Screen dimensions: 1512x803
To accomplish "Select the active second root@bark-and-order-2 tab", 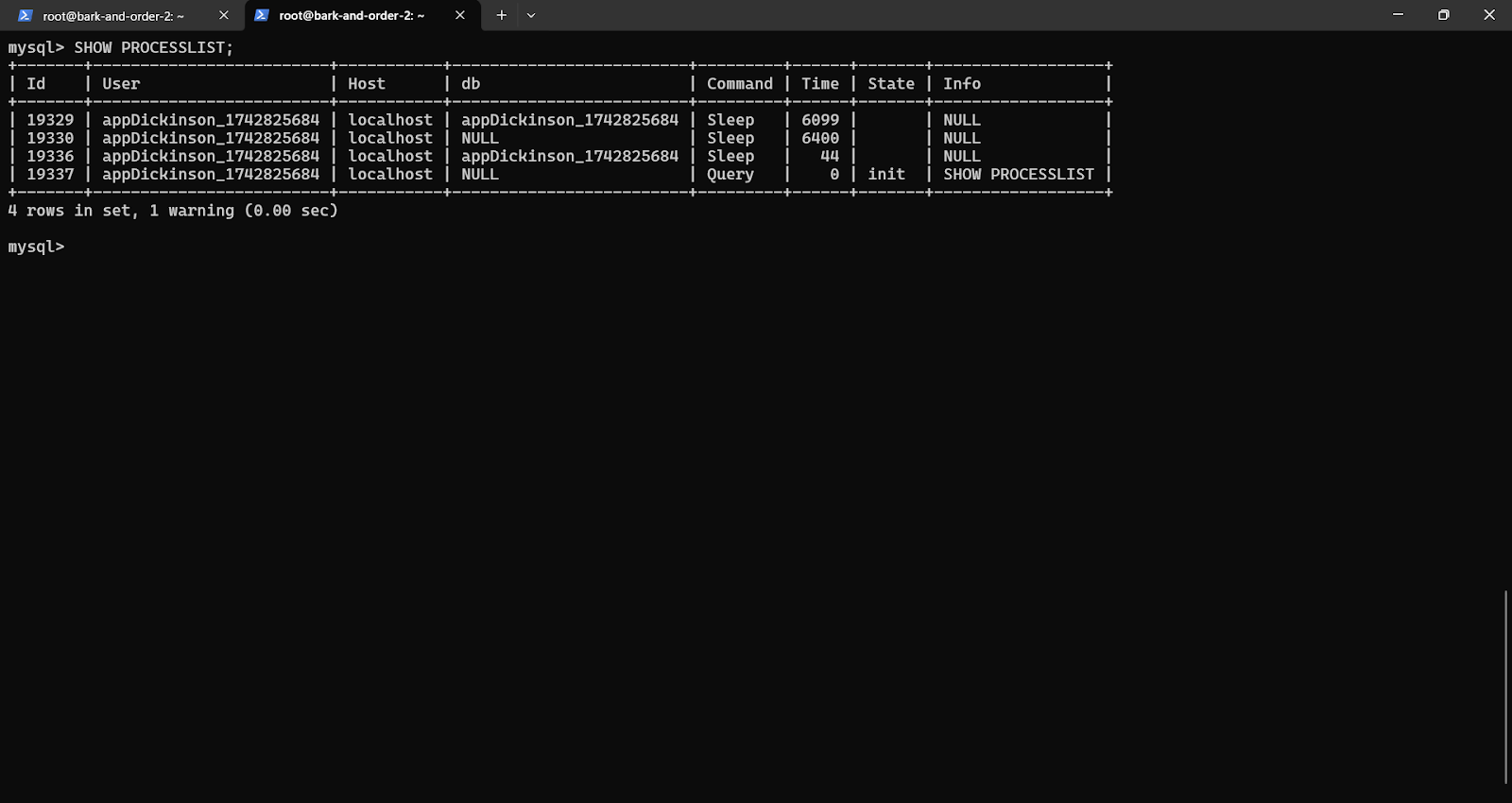I will tap(352, 16).
